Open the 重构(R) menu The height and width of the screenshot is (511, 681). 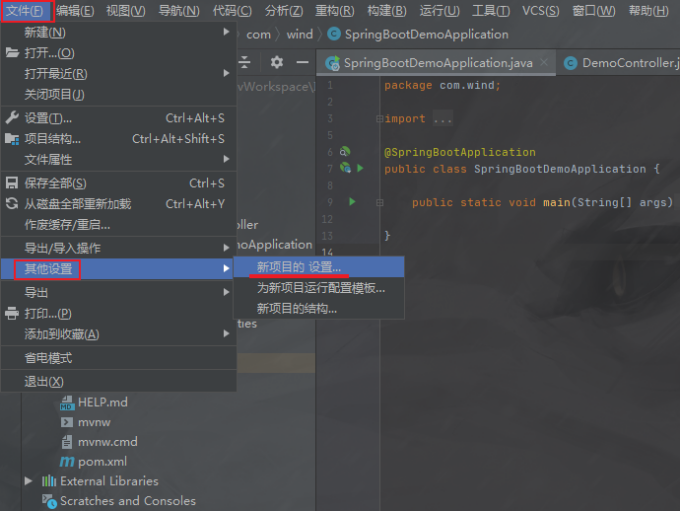click(x=335, y=10)
